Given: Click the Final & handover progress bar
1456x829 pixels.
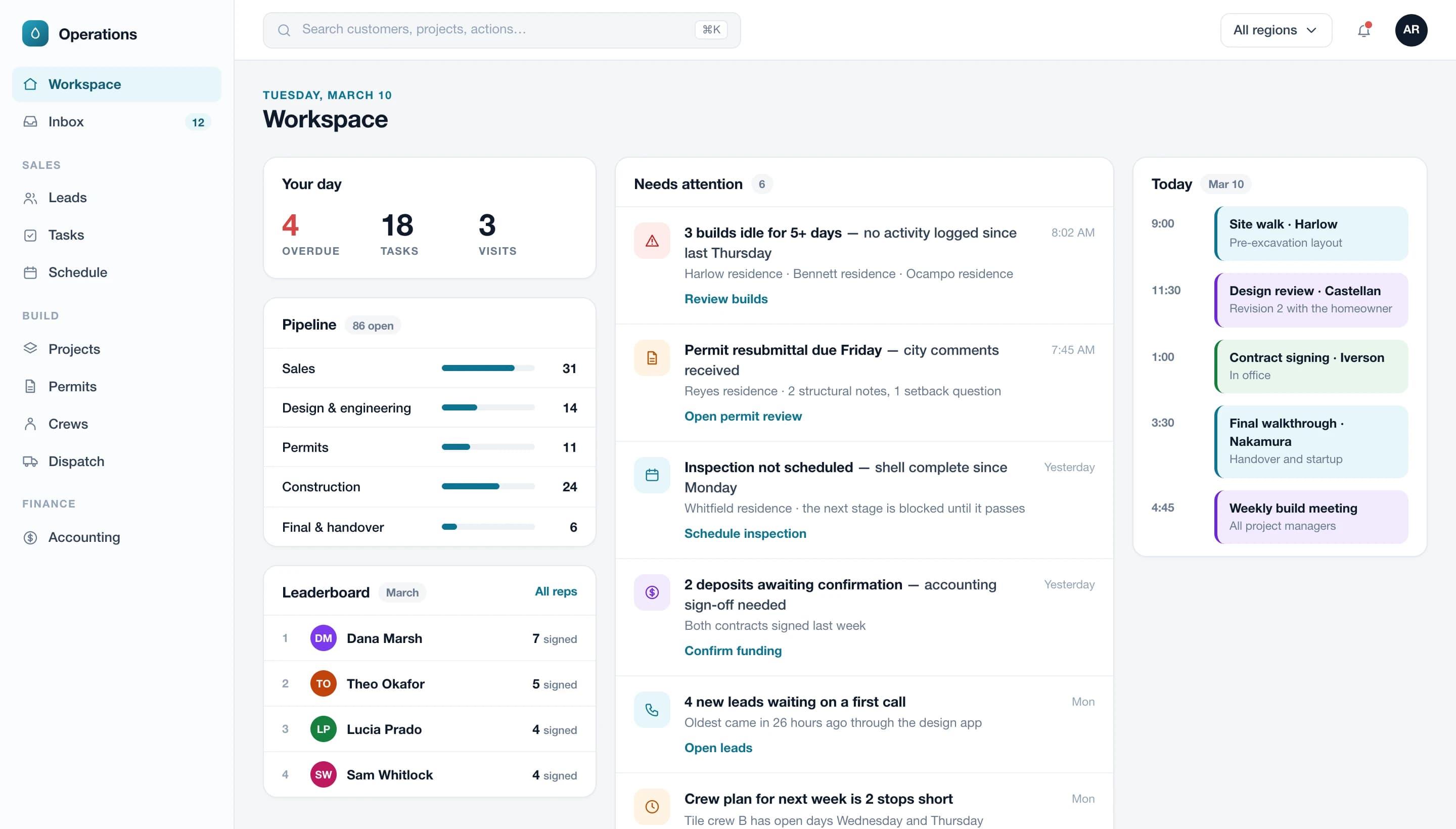Looking at the screenshot, I should point(488,527).
